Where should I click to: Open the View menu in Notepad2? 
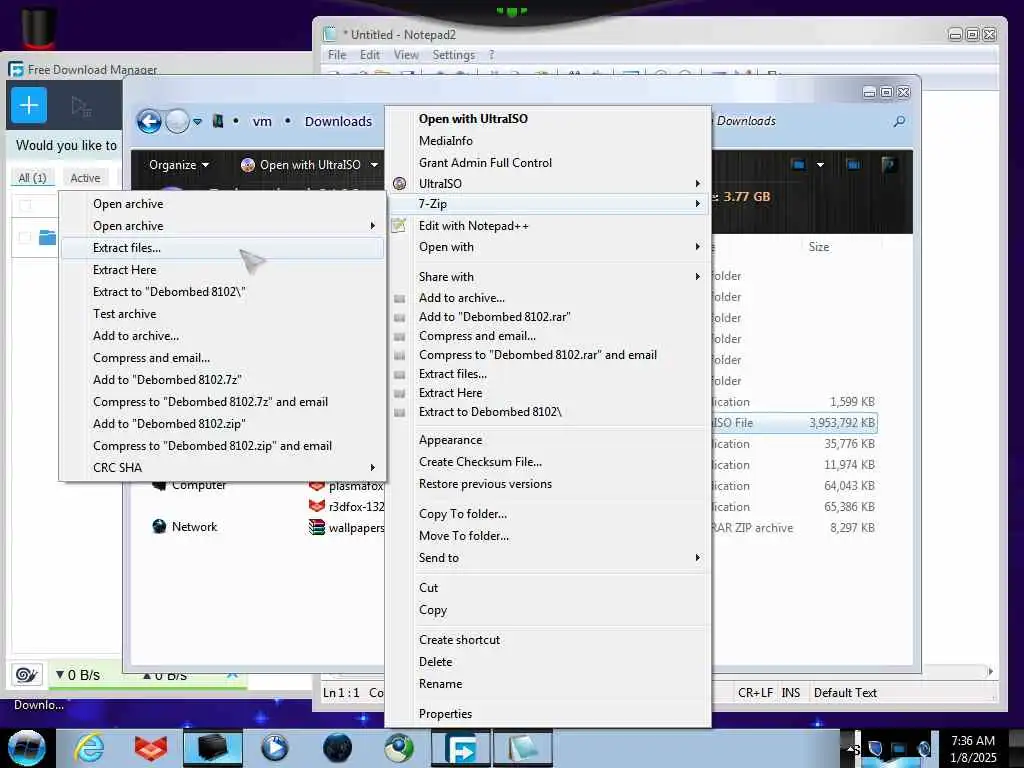(x=406, y=55)
